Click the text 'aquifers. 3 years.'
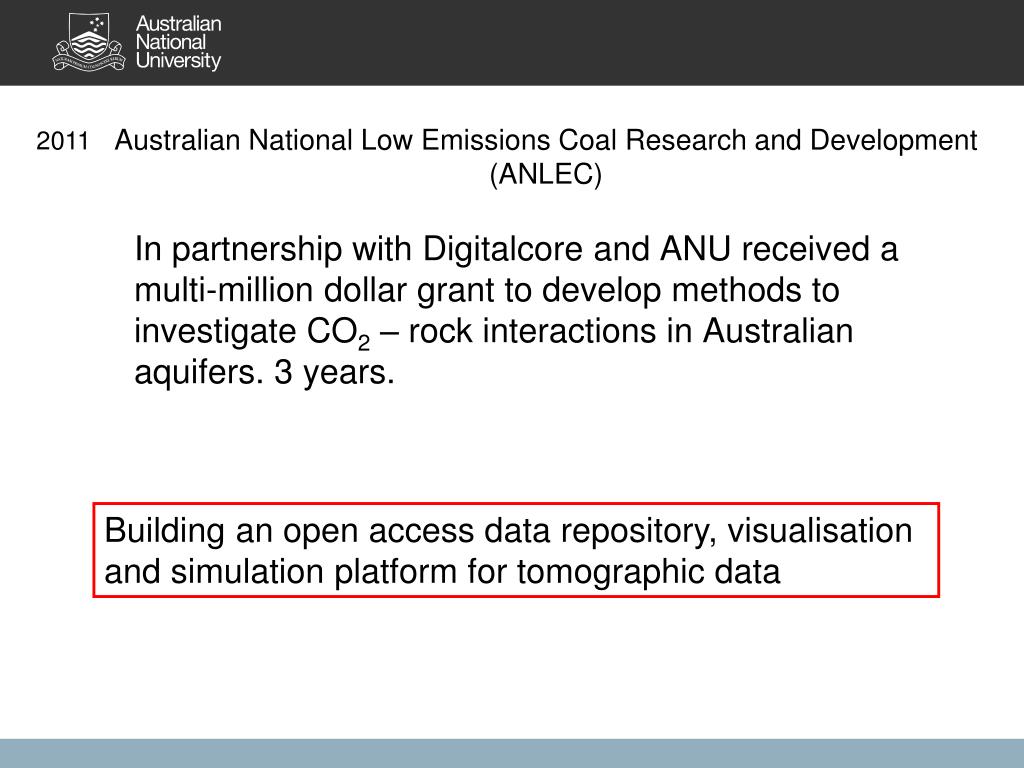 coord(264,373)
